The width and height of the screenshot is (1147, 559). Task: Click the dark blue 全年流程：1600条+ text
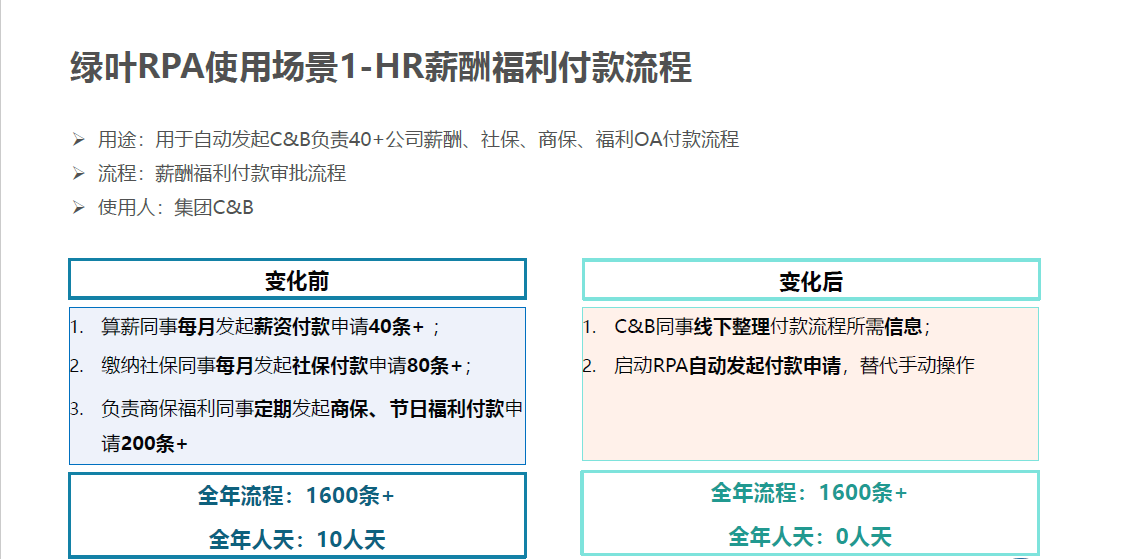297,496
